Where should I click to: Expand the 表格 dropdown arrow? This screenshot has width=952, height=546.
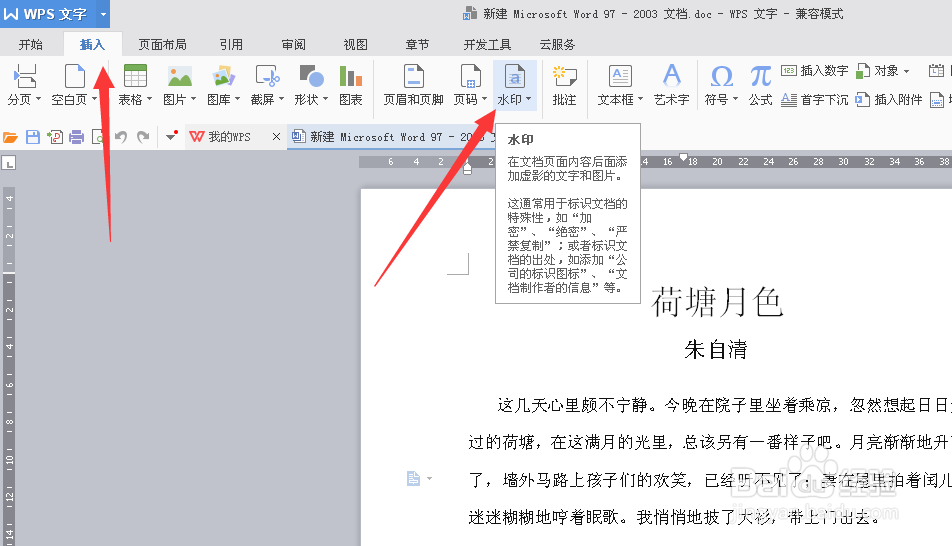pyautogui.click(x=149, y=99)
